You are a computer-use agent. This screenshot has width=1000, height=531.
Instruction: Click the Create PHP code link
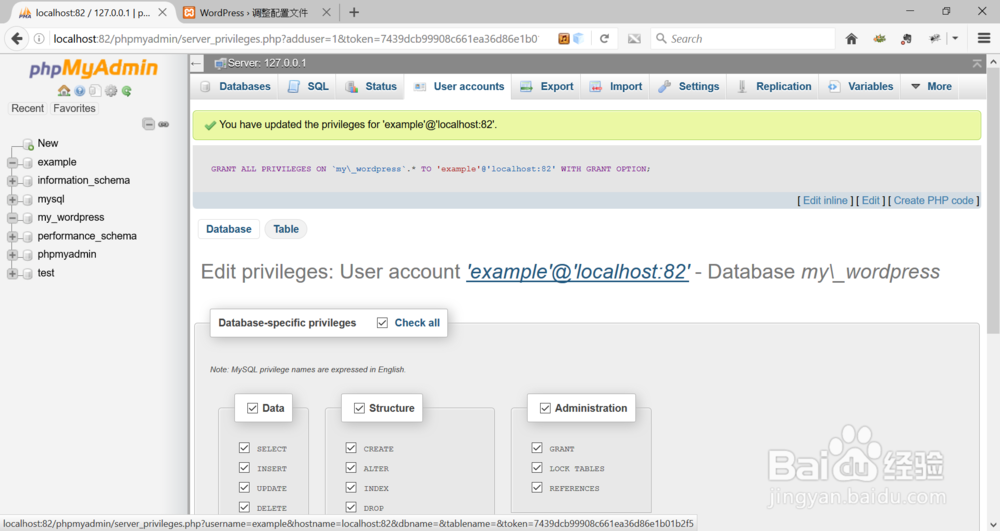click(x=933, y=200)
